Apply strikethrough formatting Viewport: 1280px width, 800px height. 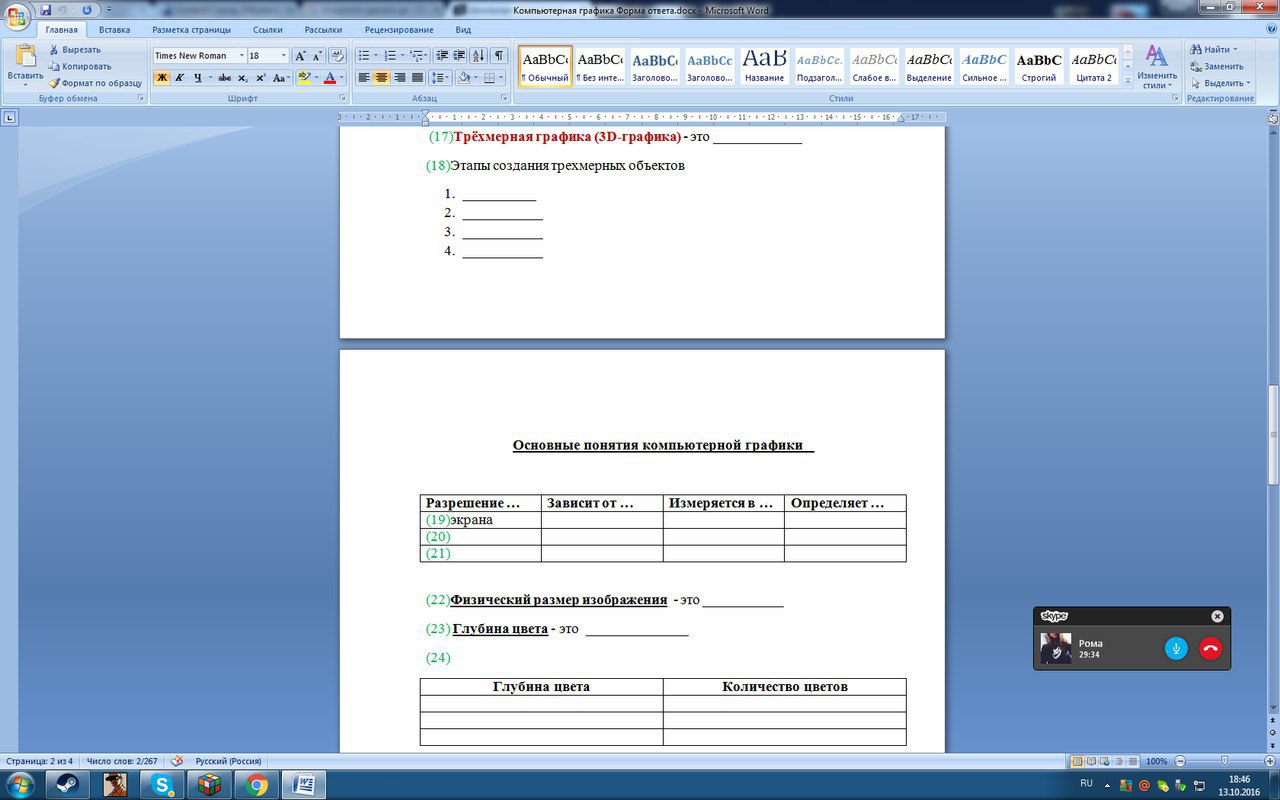[x=224, y=78]
